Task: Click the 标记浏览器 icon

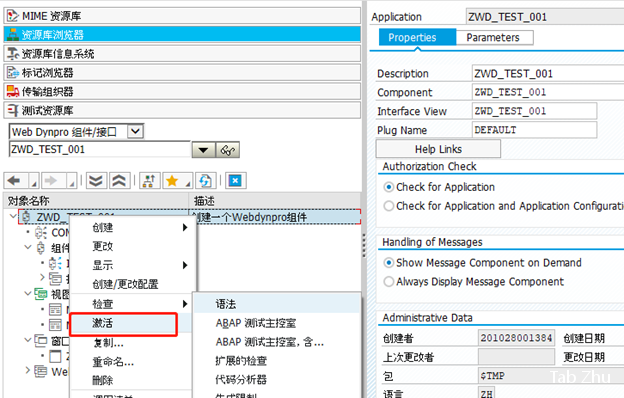Action: pos(13,72)
